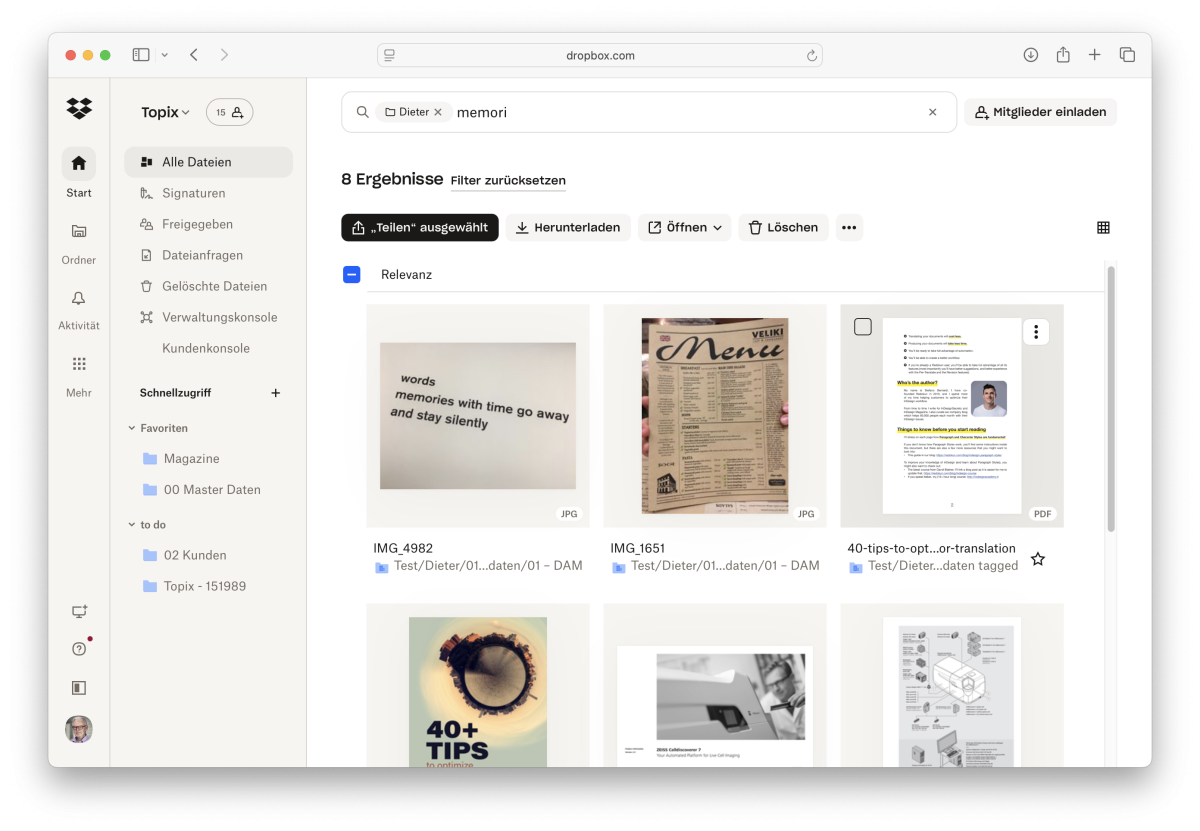Remove the Dieter folder filter chip

(438, 113)
